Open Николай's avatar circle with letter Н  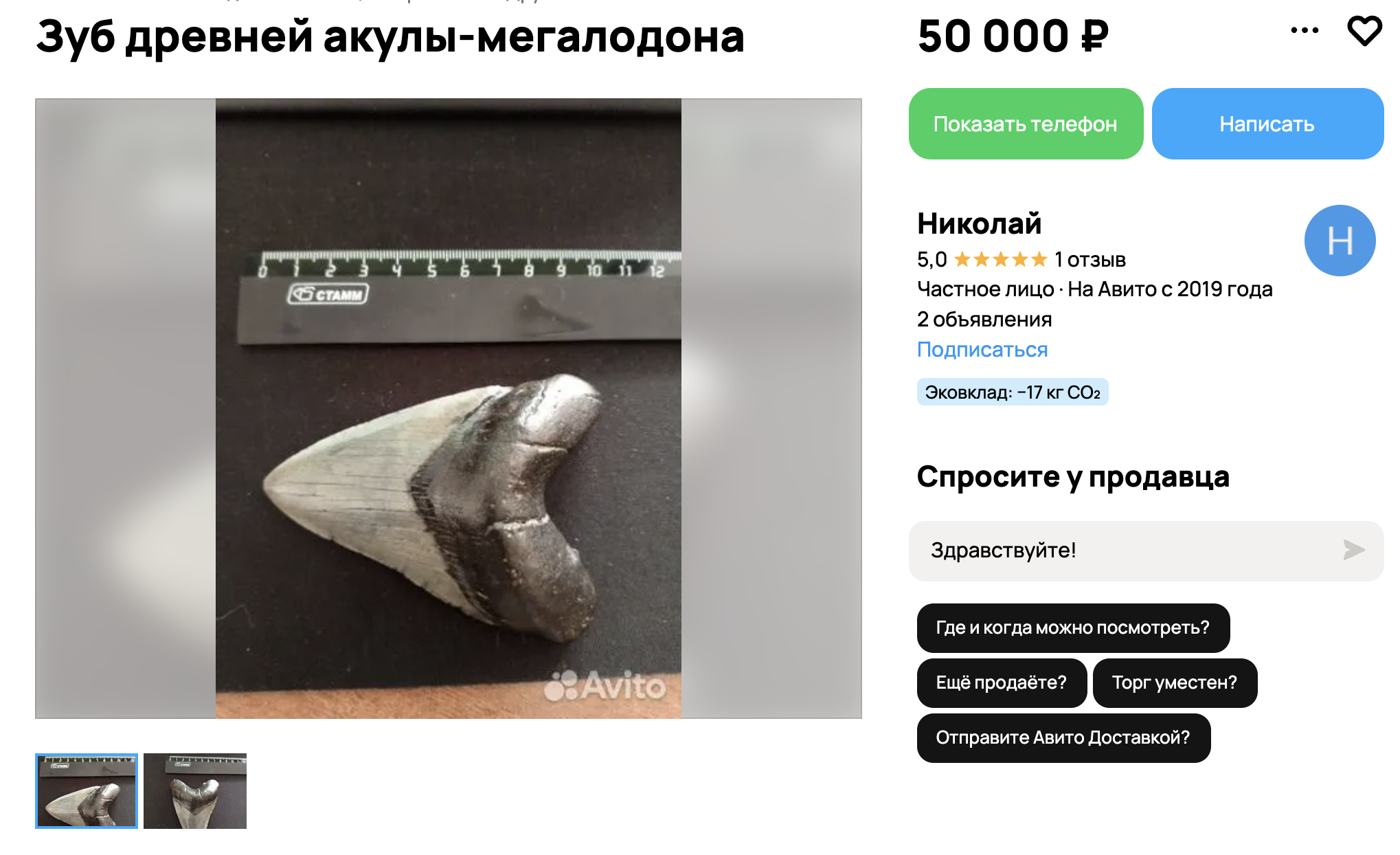click(x=1340, y=241)
